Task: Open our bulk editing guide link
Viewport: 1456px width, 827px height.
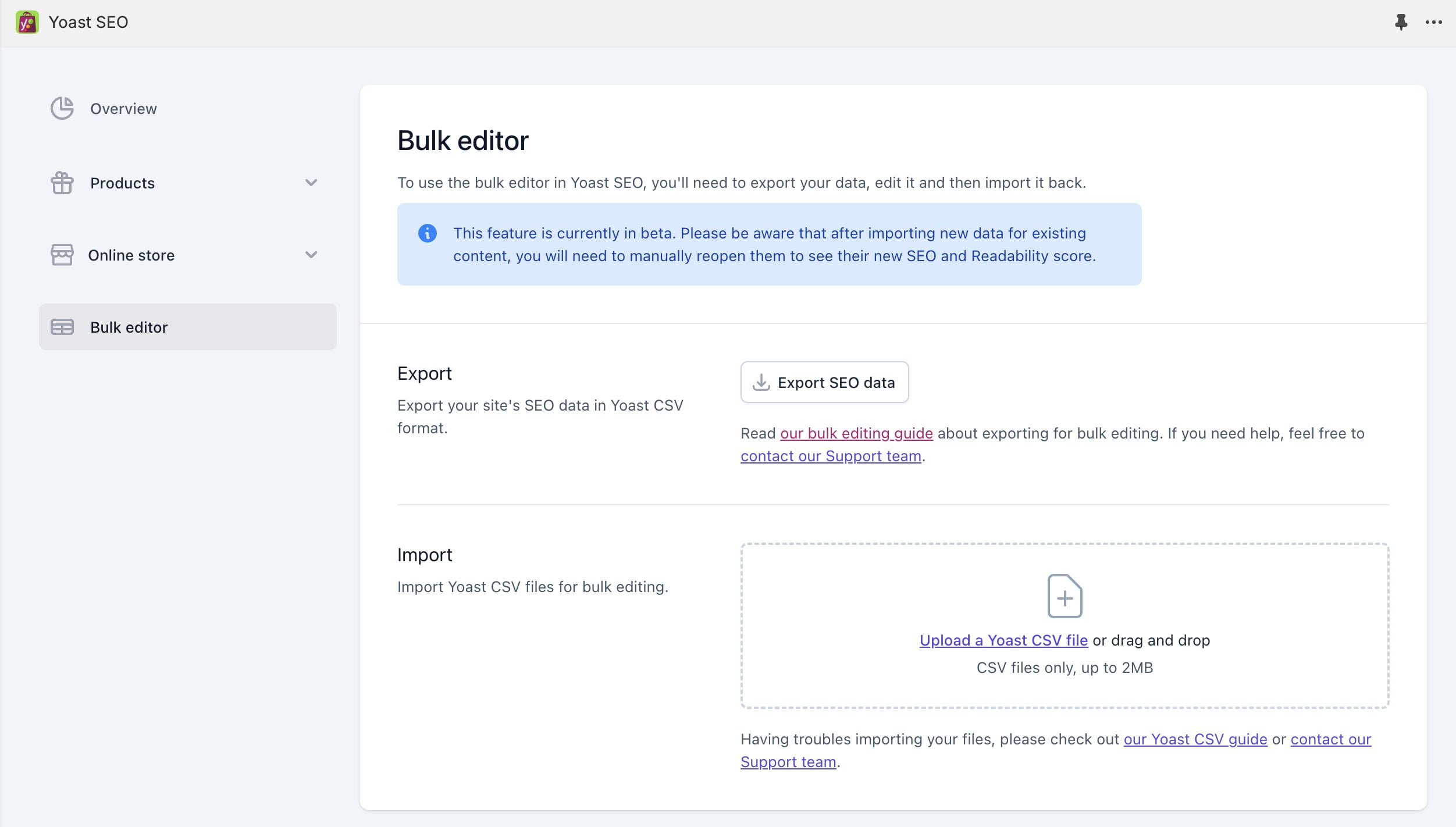Action: click(856, 433)
